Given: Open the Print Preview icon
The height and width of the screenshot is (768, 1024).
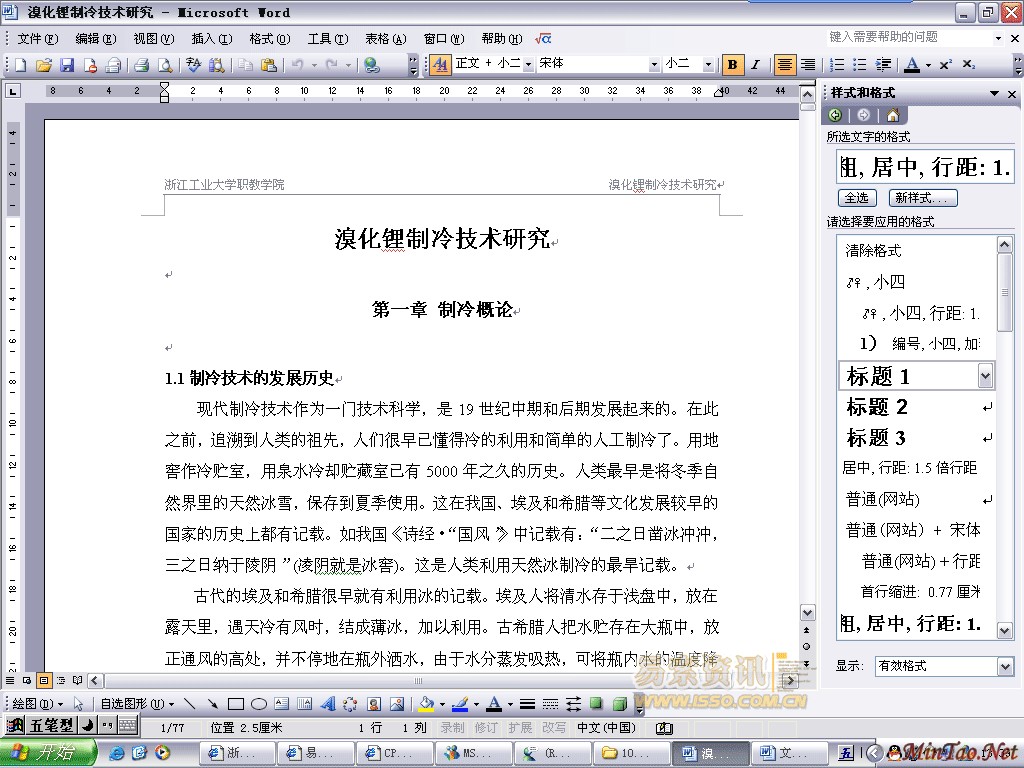Looking at the screenshot, I should [x=165, y=65].
